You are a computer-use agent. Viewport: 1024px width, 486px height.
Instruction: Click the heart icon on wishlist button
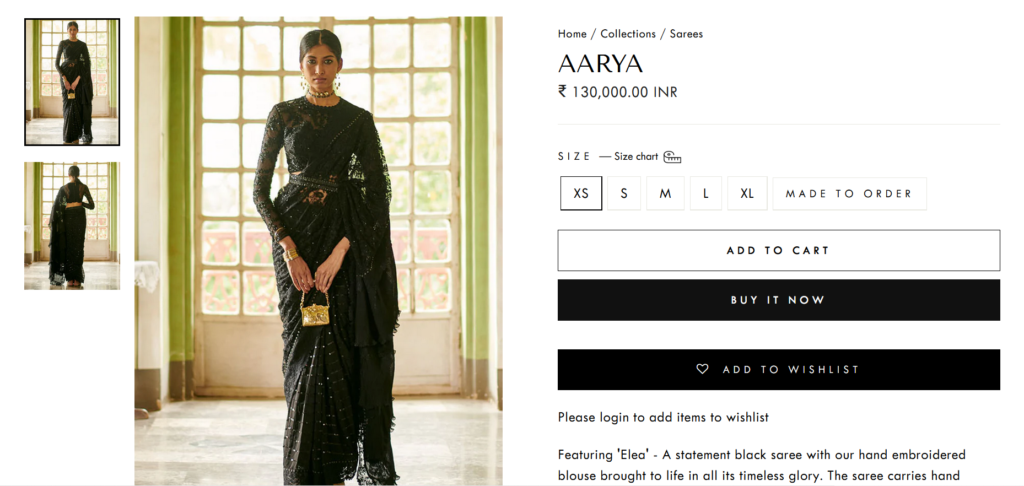pos(702,369)
